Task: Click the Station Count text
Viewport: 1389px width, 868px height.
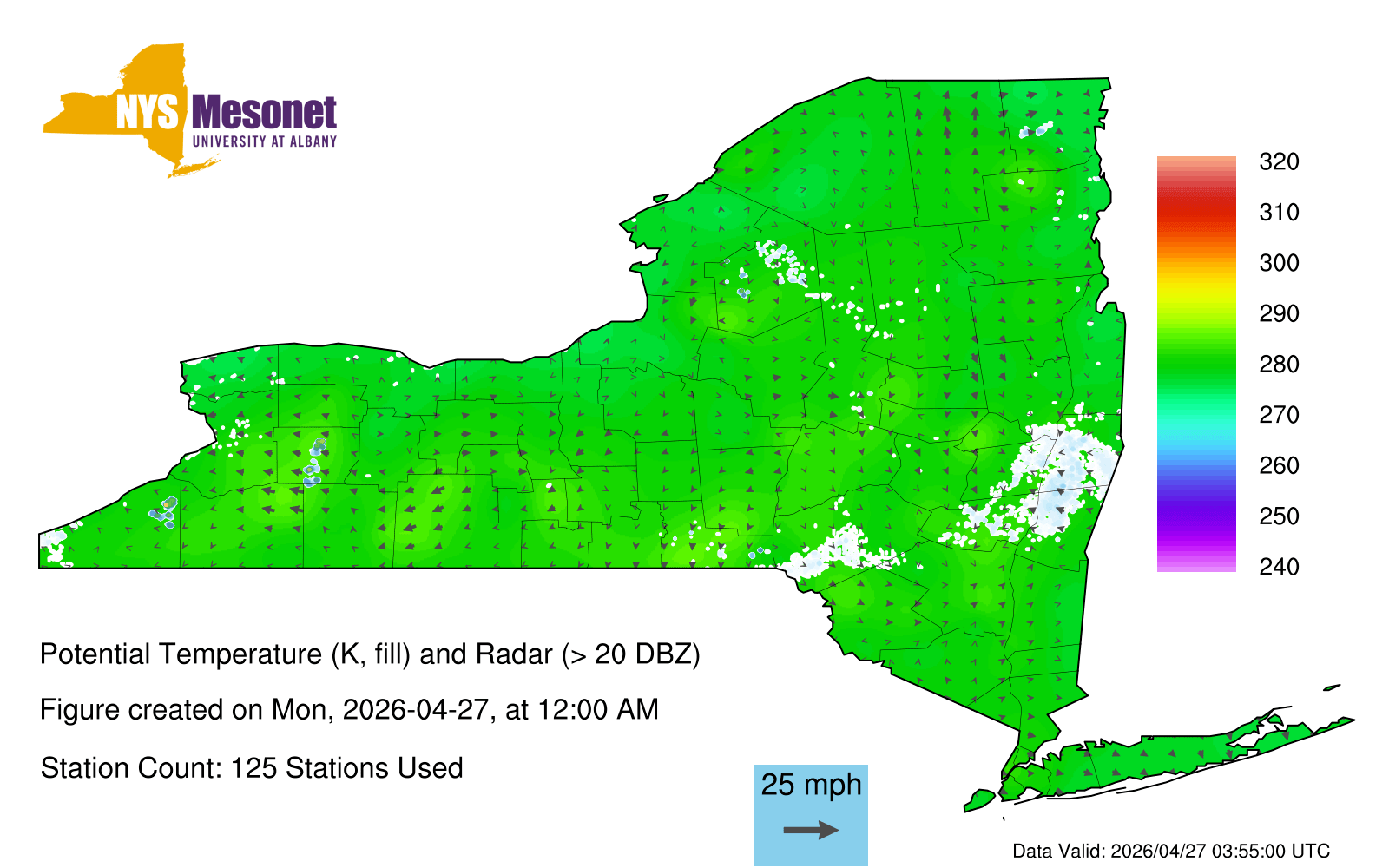Action: pyautogui.click(x=252, y=768)
